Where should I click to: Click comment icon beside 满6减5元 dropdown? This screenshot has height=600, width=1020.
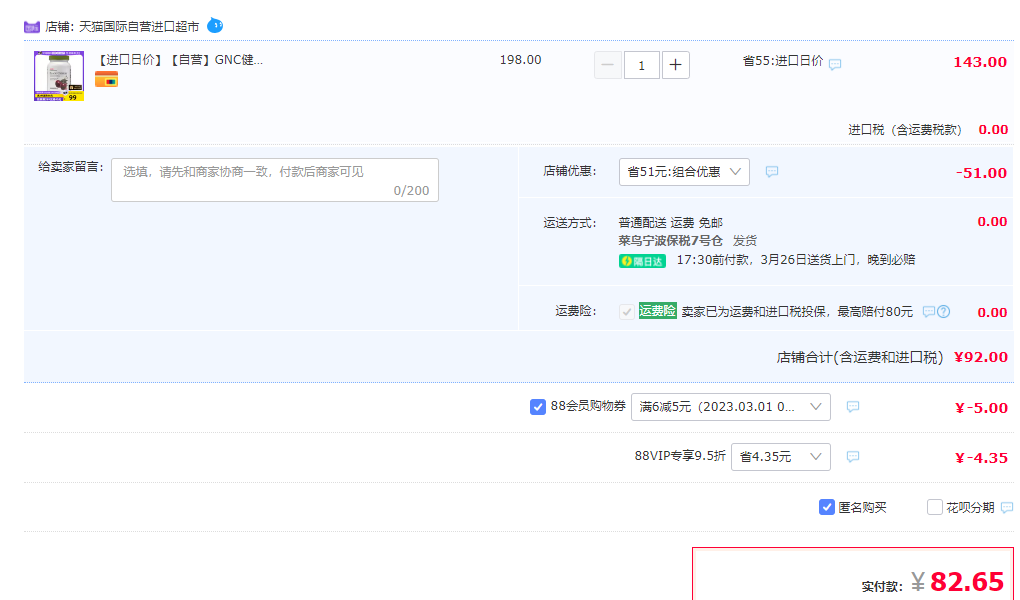pos(853,407)
